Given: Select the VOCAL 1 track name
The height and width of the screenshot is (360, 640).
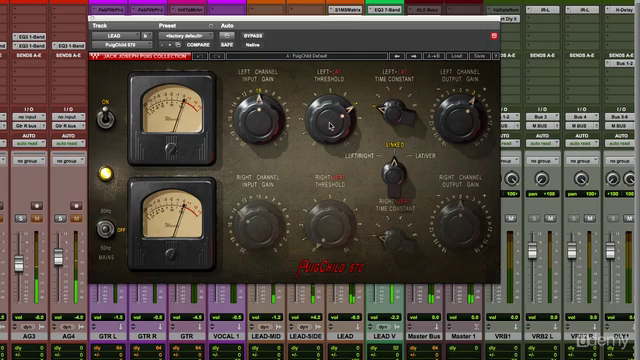Looking at the screenshot, I should 226,336.
